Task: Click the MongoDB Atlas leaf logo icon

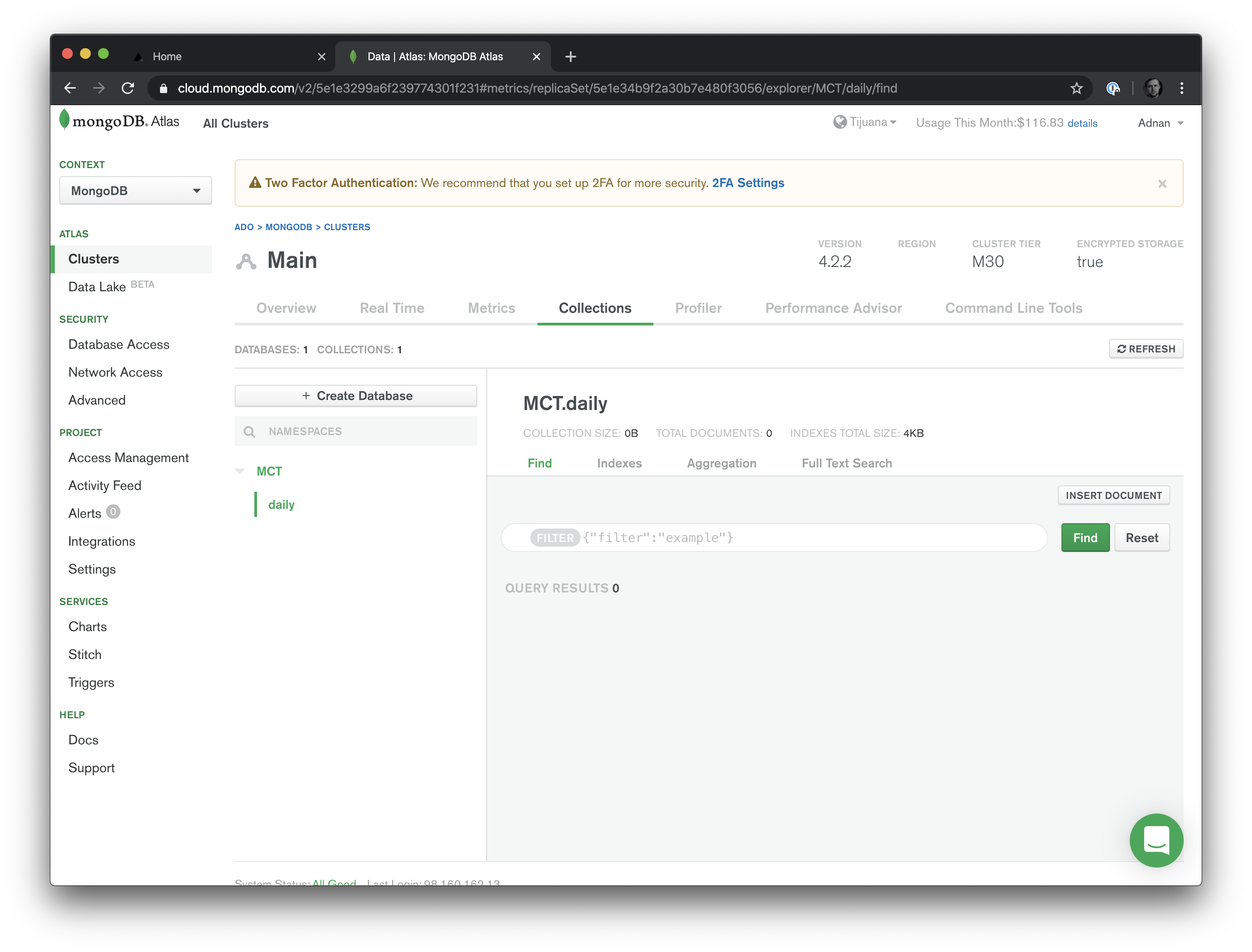Action: (67, 121)
